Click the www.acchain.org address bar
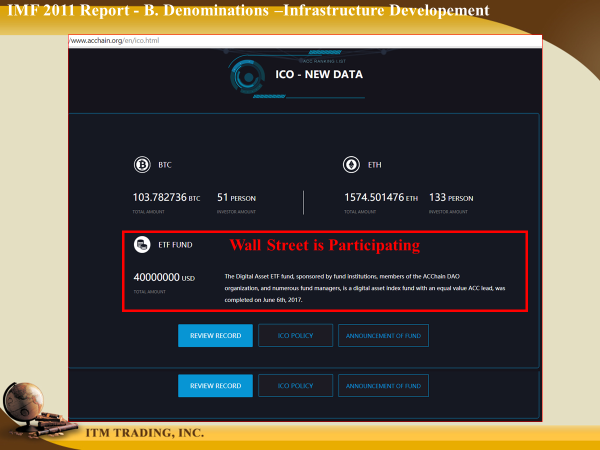Screen dimensions: 600x450 tap(305, 41)
